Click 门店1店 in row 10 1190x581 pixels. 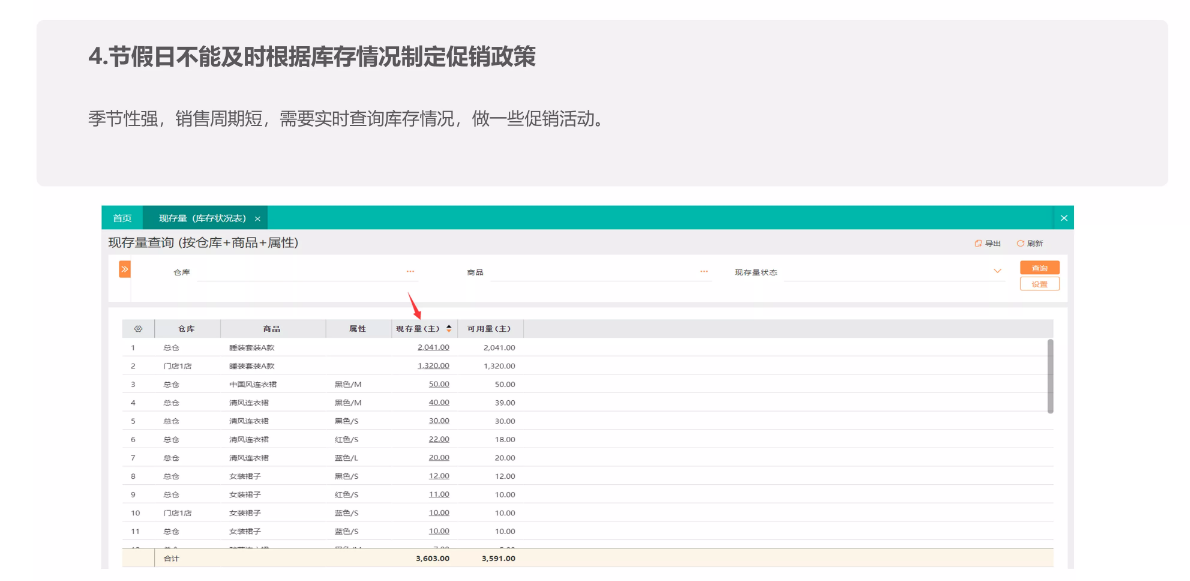178,513
